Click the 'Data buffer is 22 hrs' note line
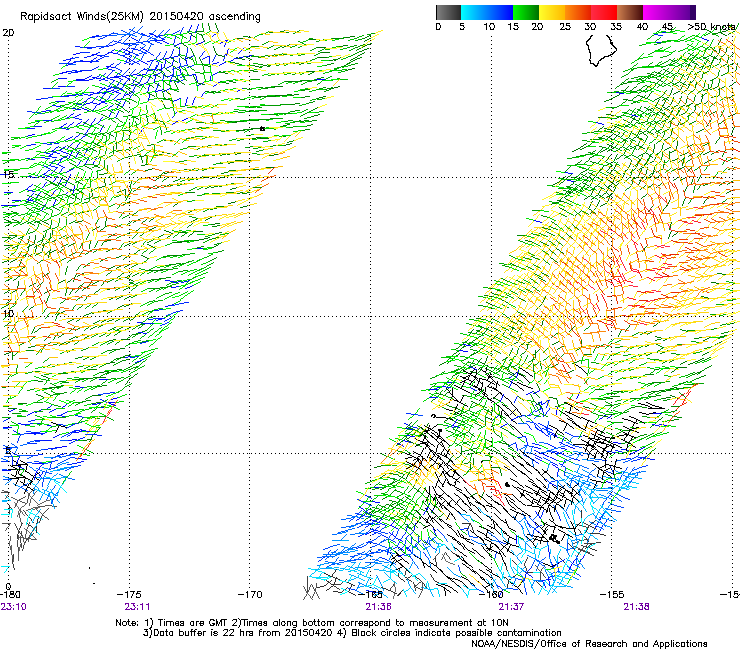 (352, 633)
